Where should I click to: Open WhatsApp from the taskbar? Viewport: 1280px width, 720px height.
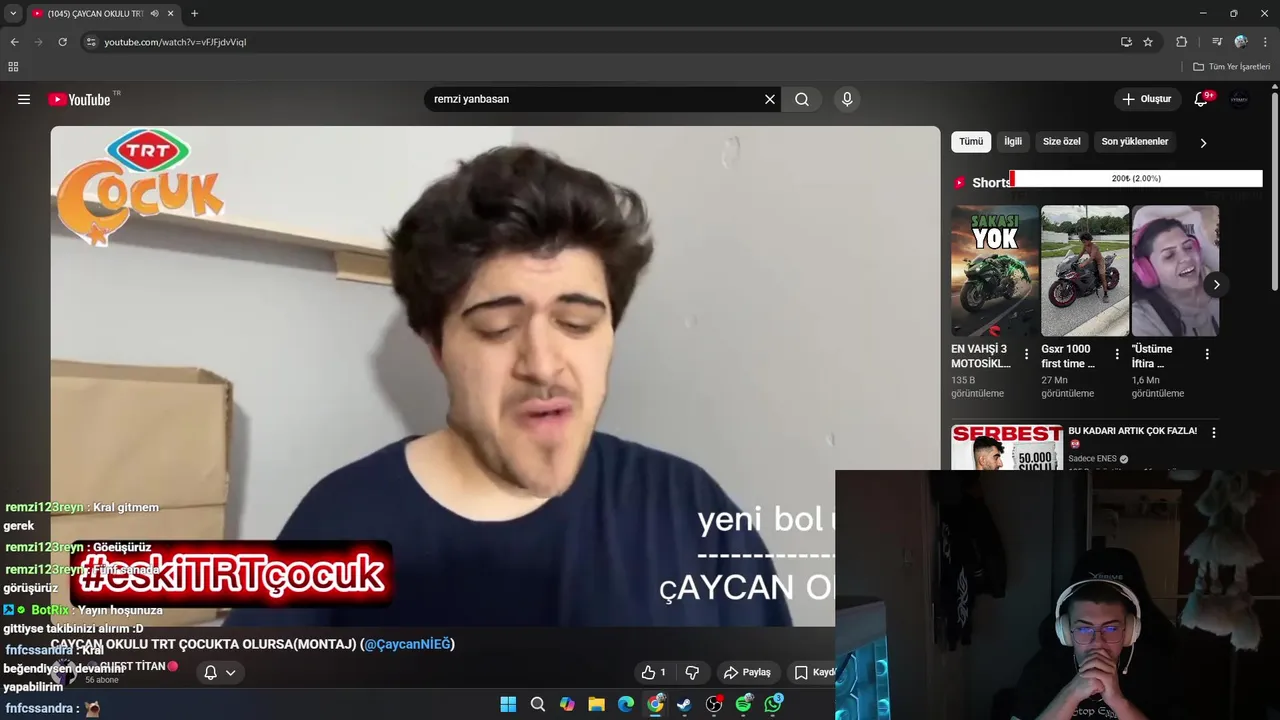tap(773, 704)
